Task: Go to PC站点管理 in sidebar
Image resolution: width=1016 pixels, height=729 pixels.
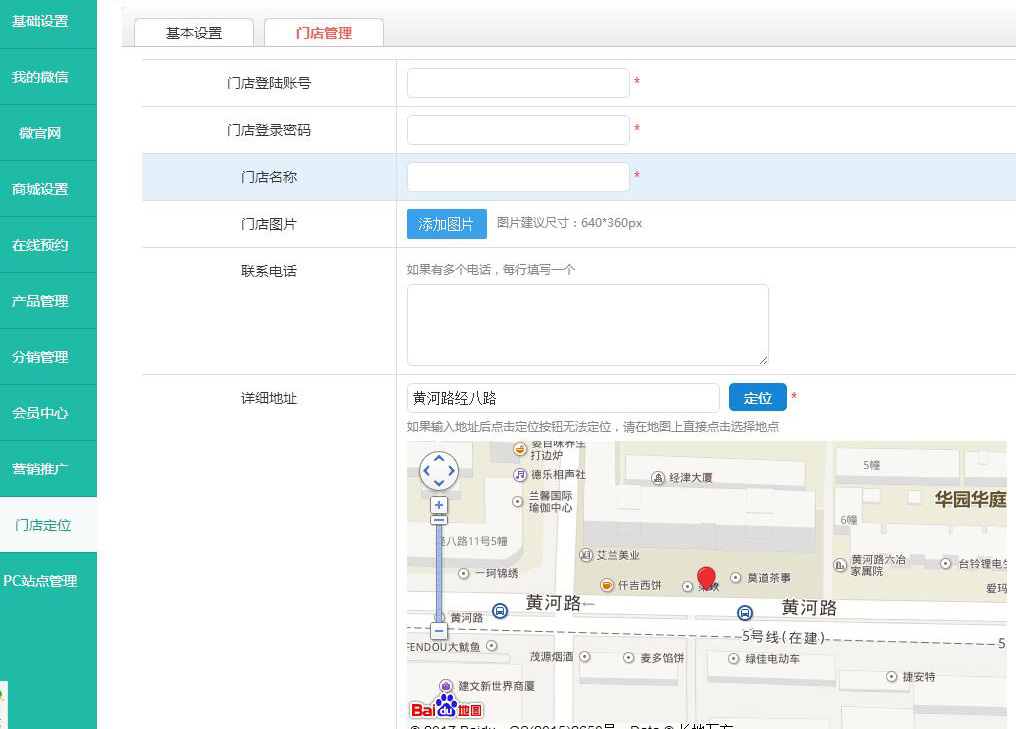Action: click(x=40, y=581)
